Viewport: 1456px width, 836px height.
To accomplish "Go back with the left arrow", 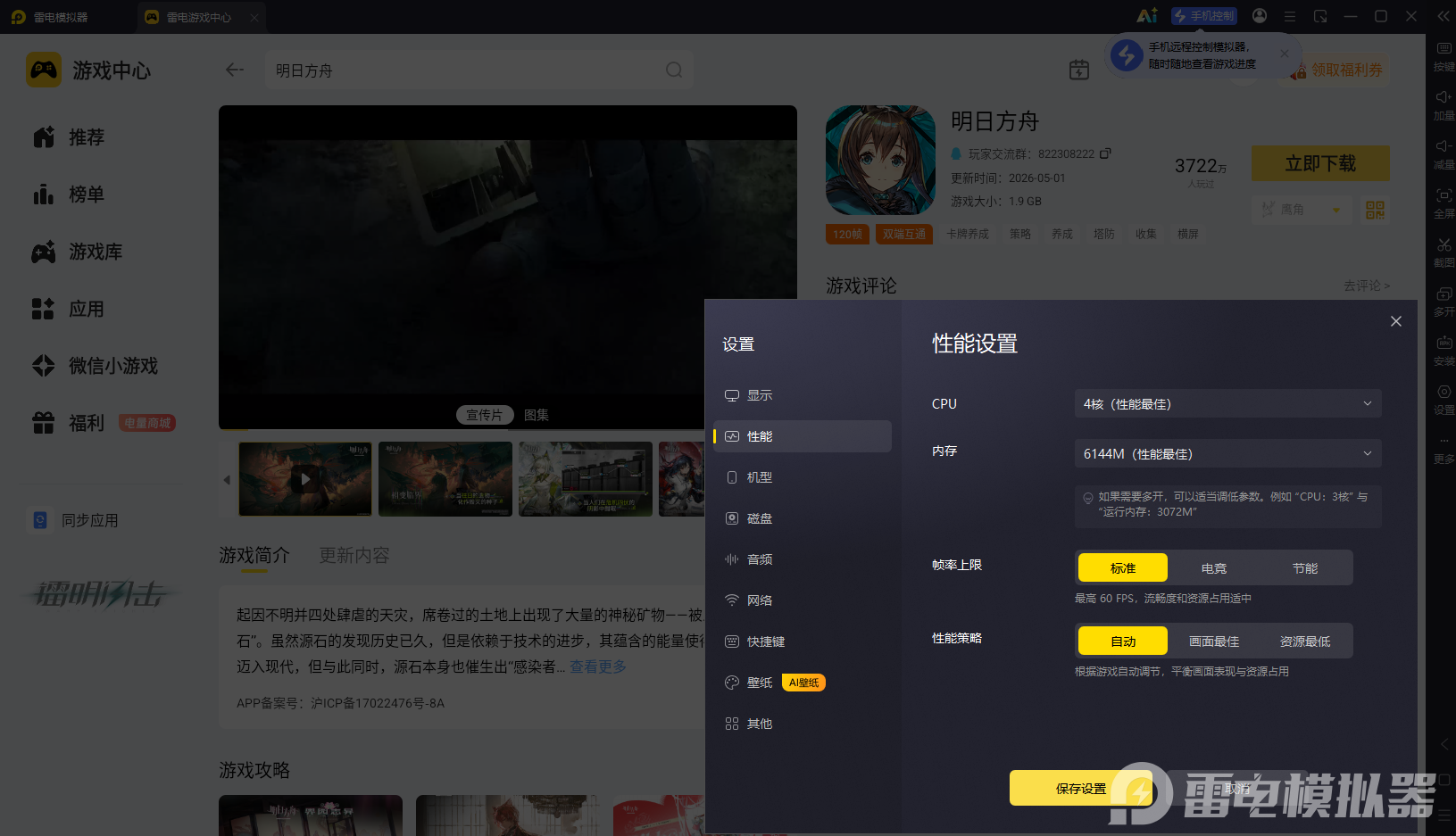I will tap(235, 70).
